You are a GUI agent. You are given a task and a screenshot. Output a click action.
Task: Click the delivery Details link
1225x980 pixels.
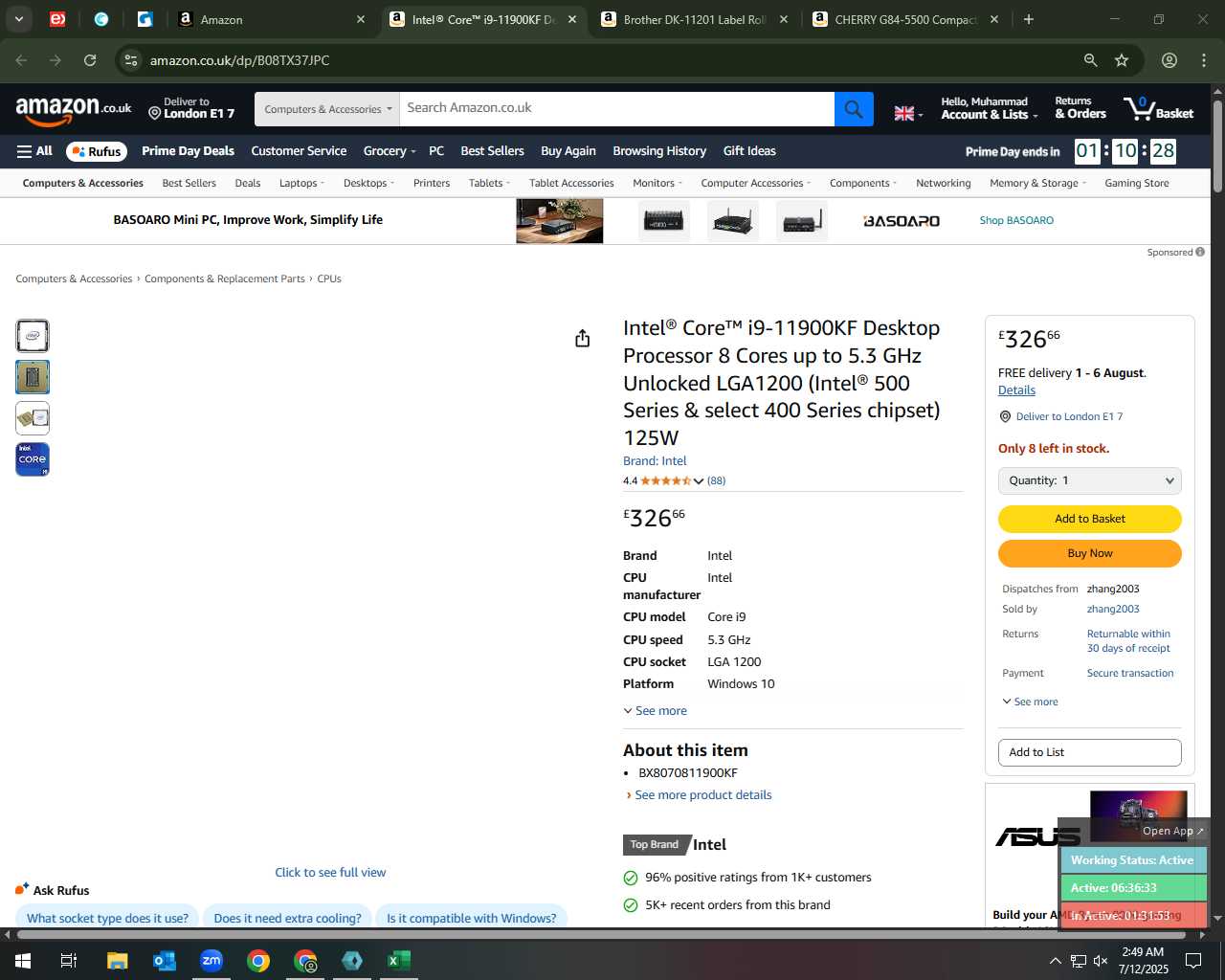tap(1016, 390)
